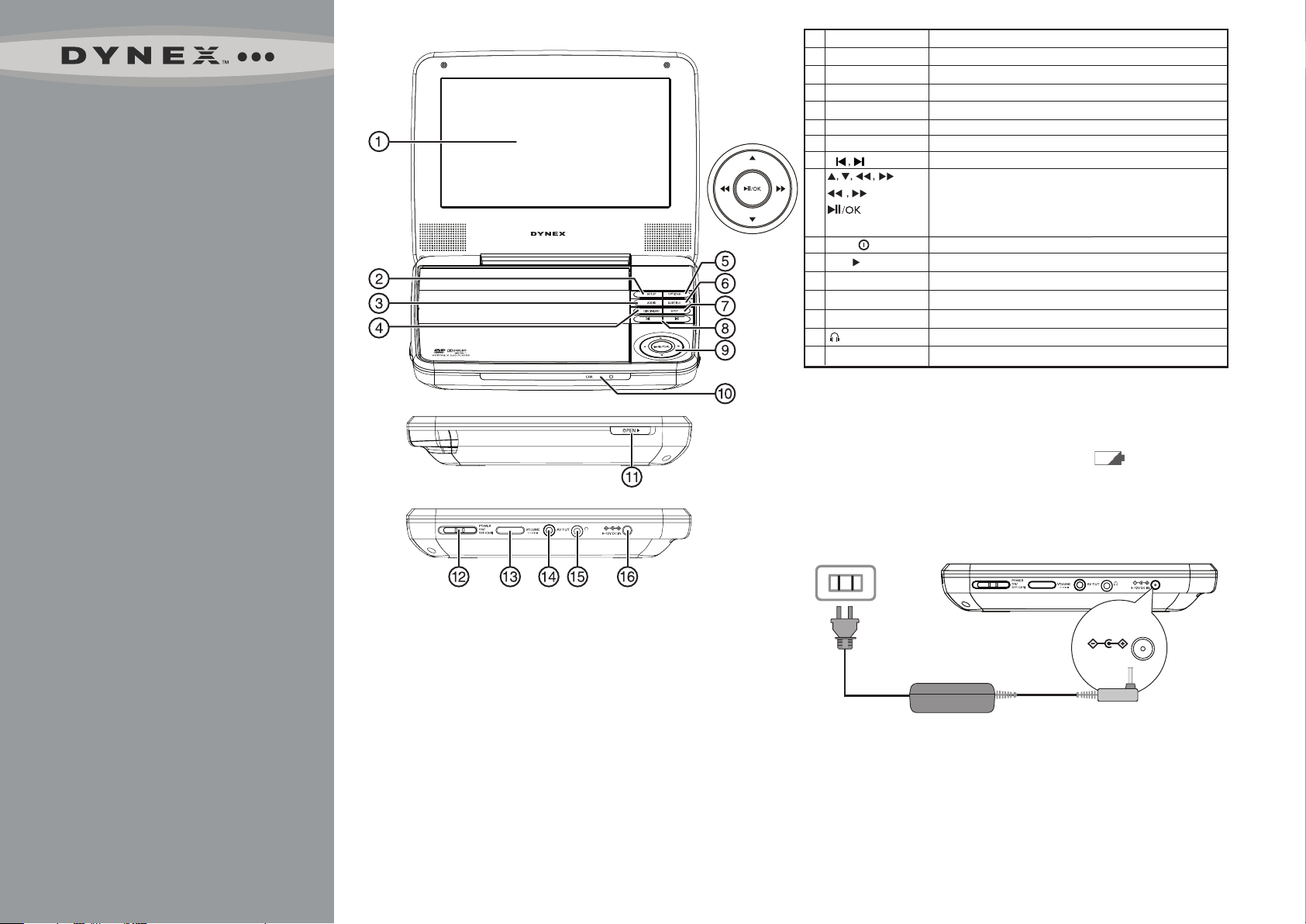
Task: Toggle the power switch on the connection diagram player
Action: (x=991, y=584)
